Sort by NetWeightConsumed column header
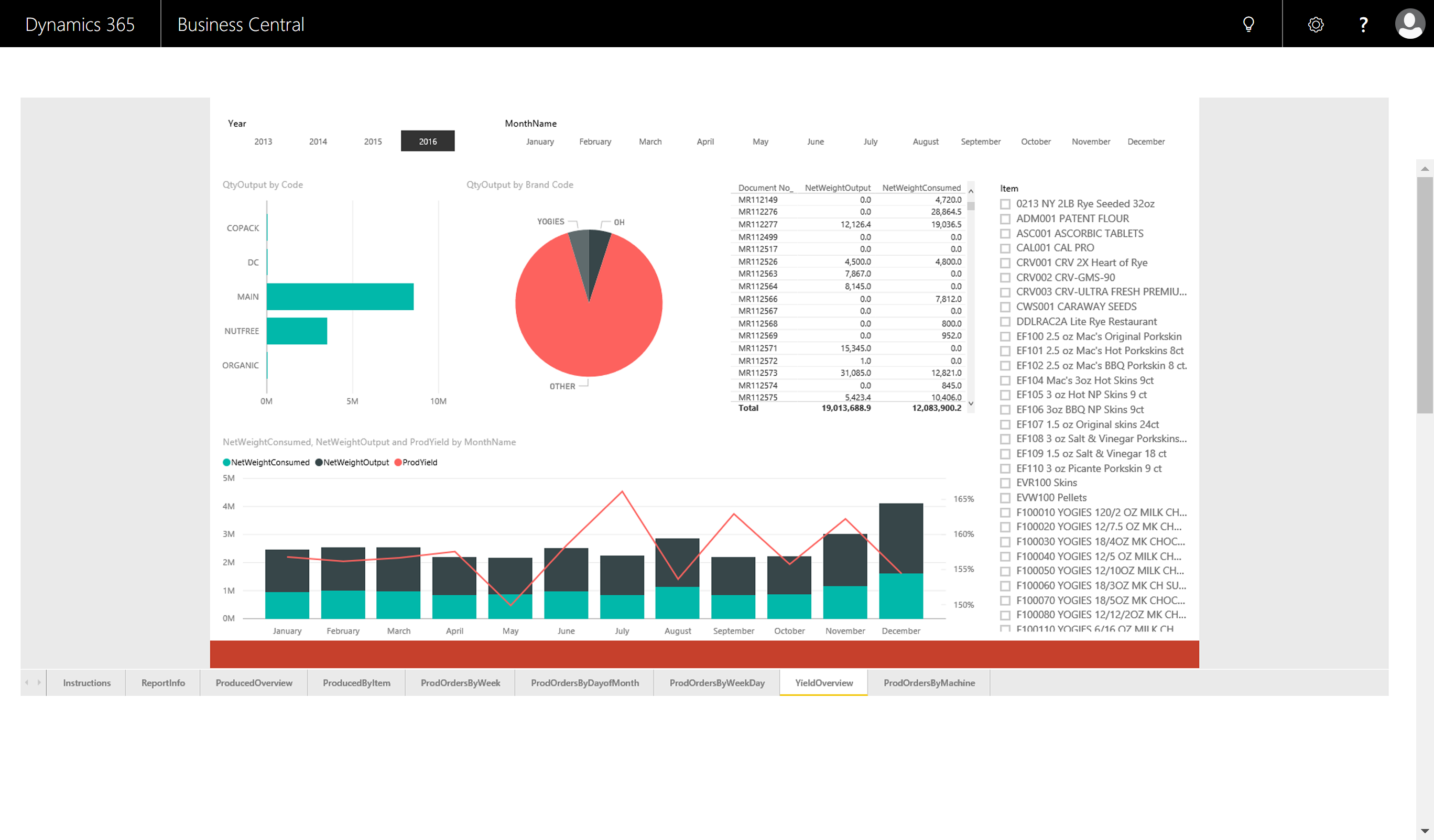Image resolution: width=1434 pixels, height=840 pixels. [921, 188]
